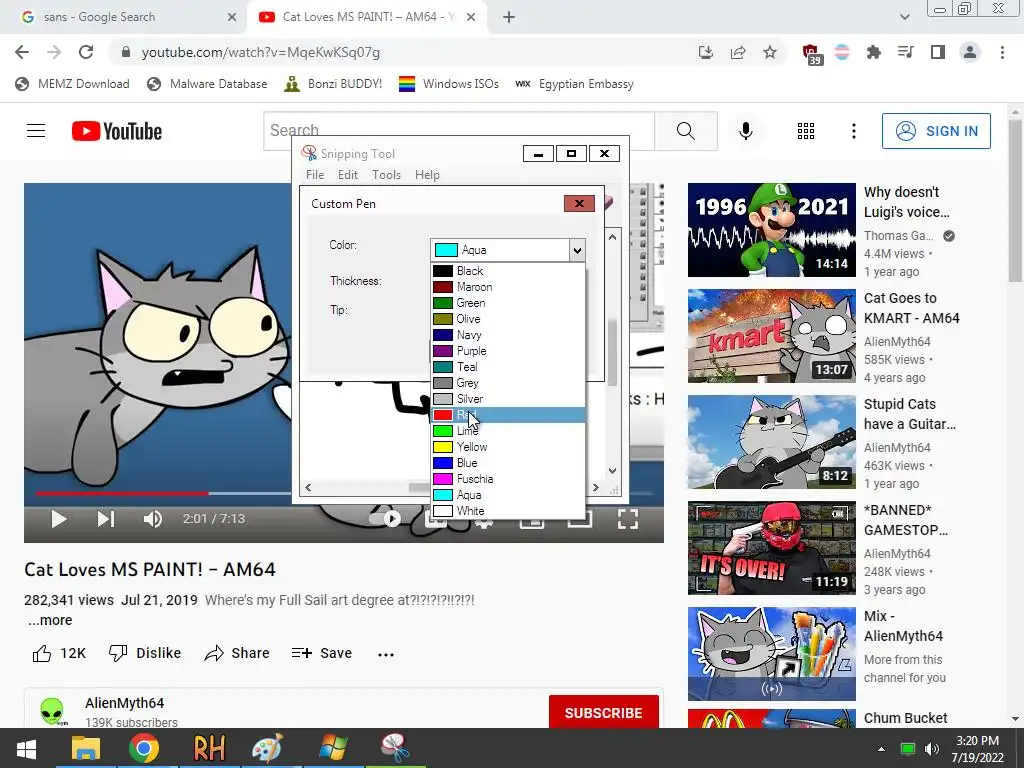Open AlienMyth64 channel name link
This screenshot has width=1024, height=768.
(x=125, y=703)
